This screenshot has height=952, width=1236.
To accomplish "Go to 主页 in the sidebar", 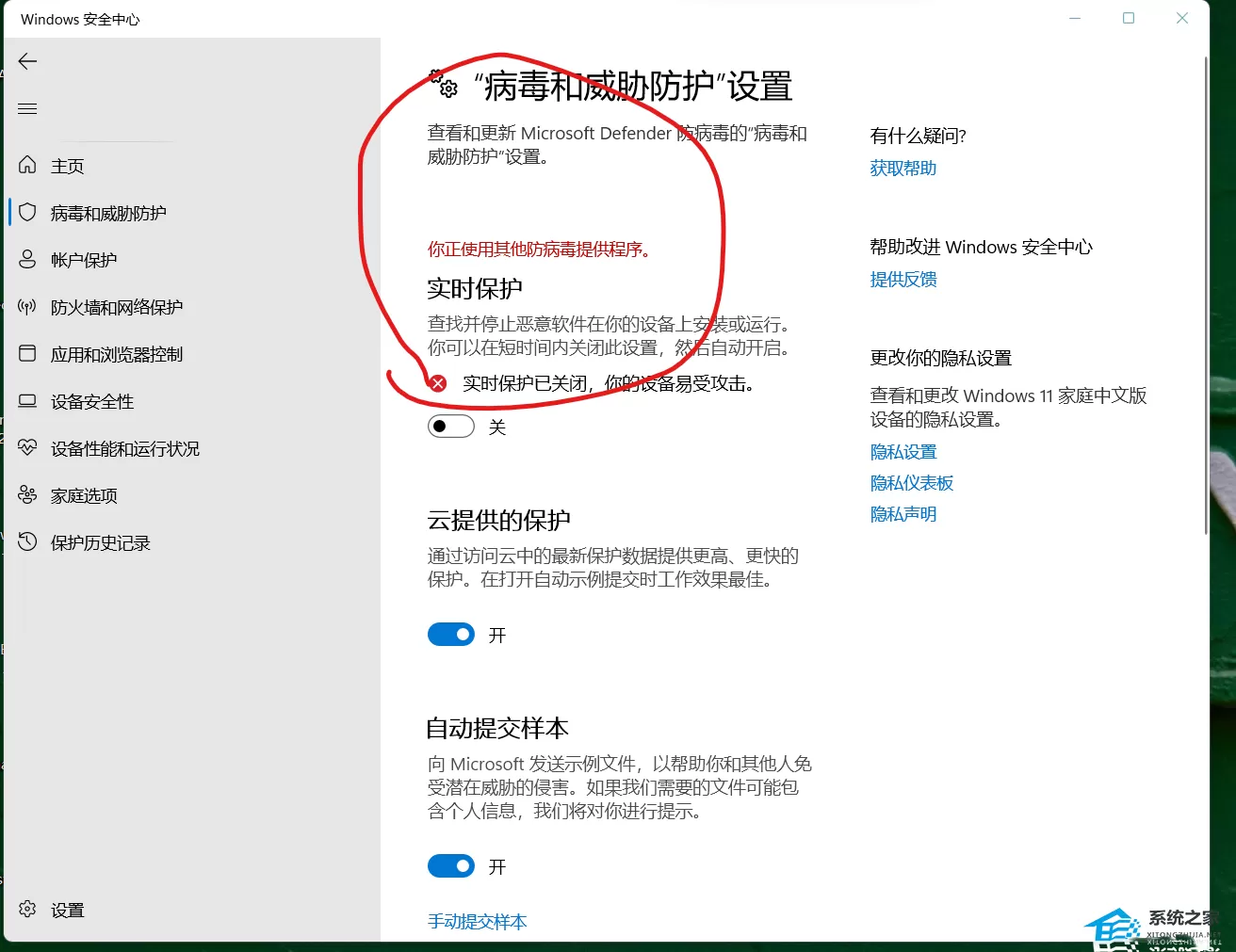I will tap(67, 166).
